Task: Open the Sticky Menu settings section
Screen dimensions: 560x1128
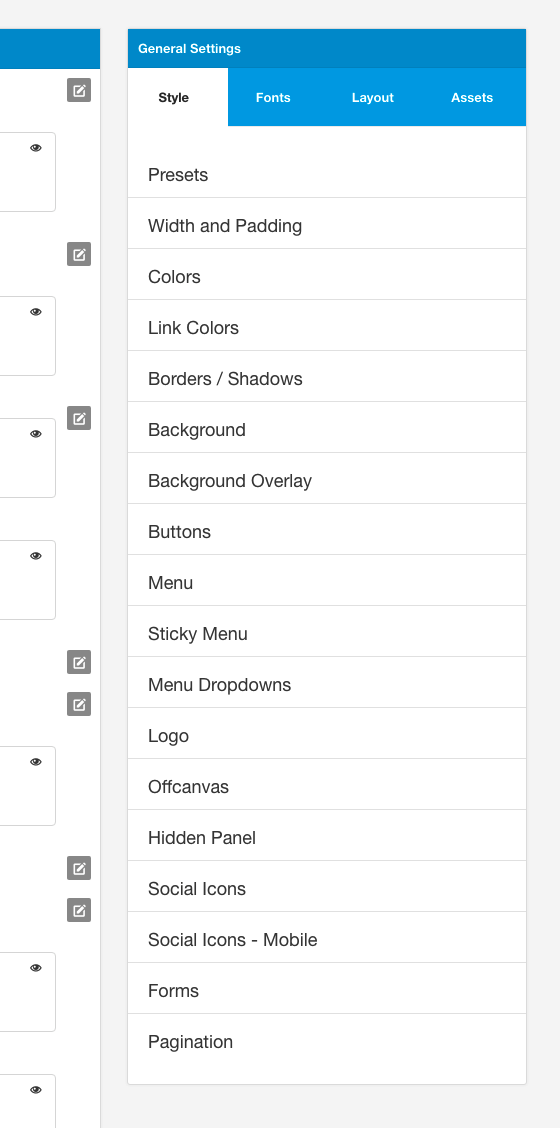Action: coord(327,634)
